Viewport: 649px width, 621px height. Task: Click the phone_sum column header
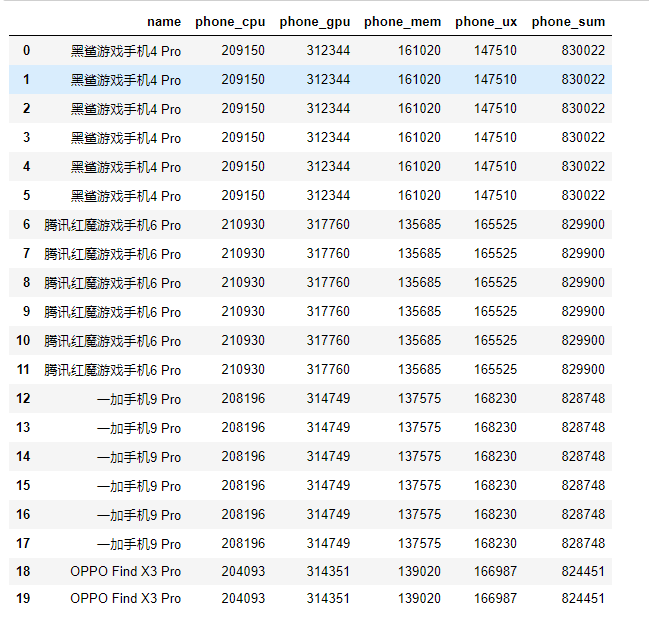(568, 22)
